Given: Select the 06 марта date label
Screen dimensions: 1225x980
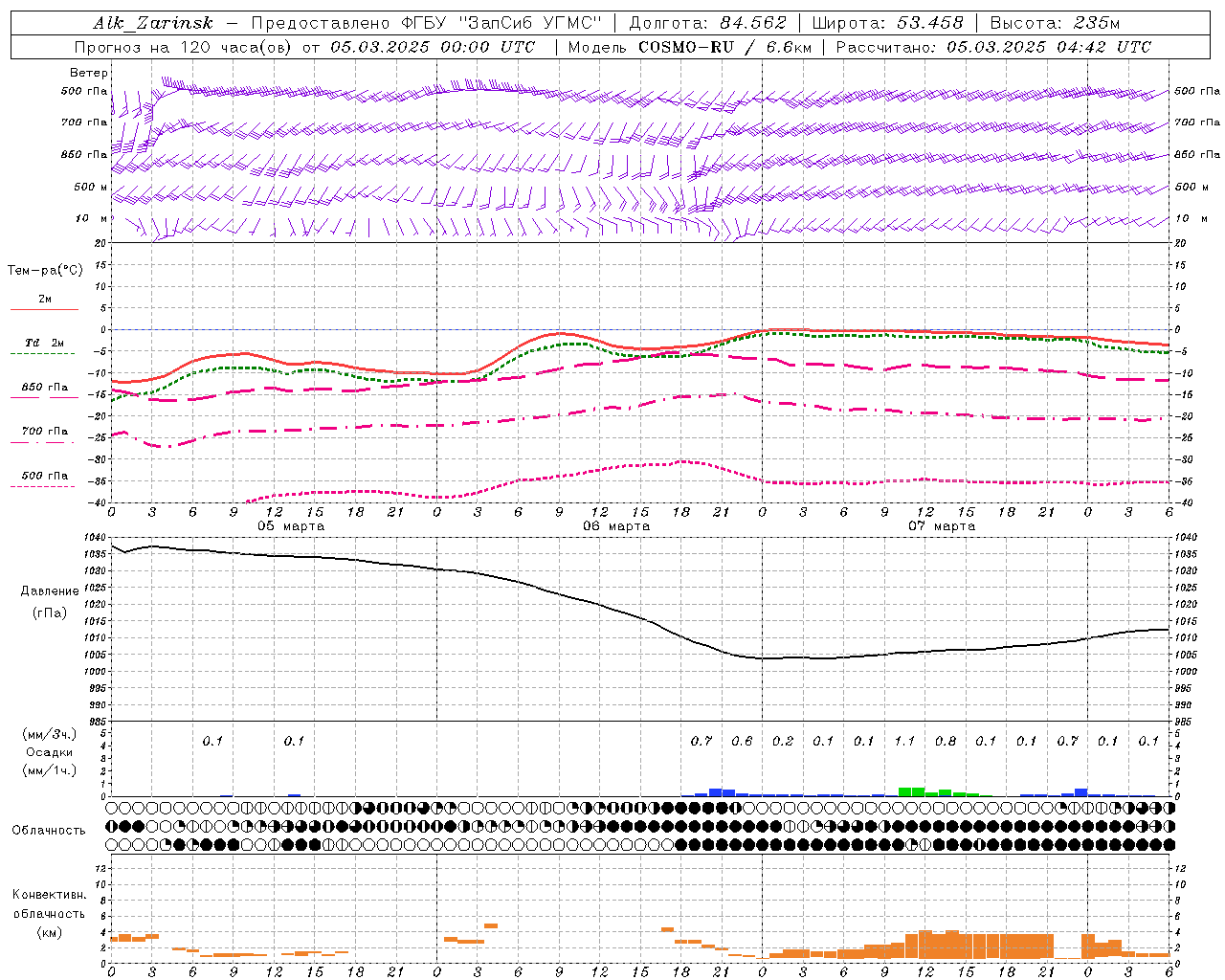Looking at the screenshot, I should pyautogui.click(x=616, y=526).
